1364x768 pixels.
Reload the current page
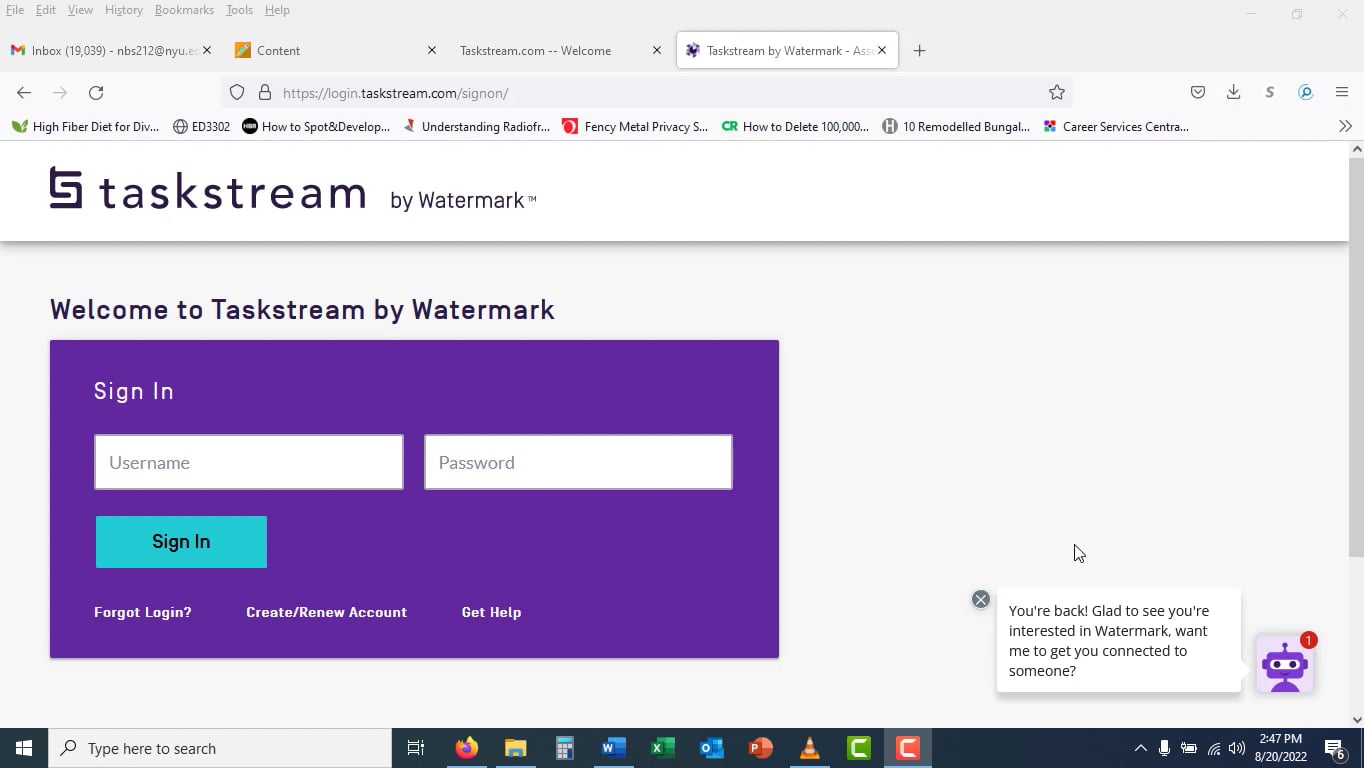[96, 93]
